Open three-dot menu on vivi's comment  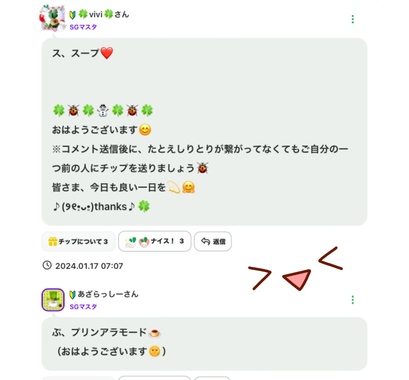point(353,19)
